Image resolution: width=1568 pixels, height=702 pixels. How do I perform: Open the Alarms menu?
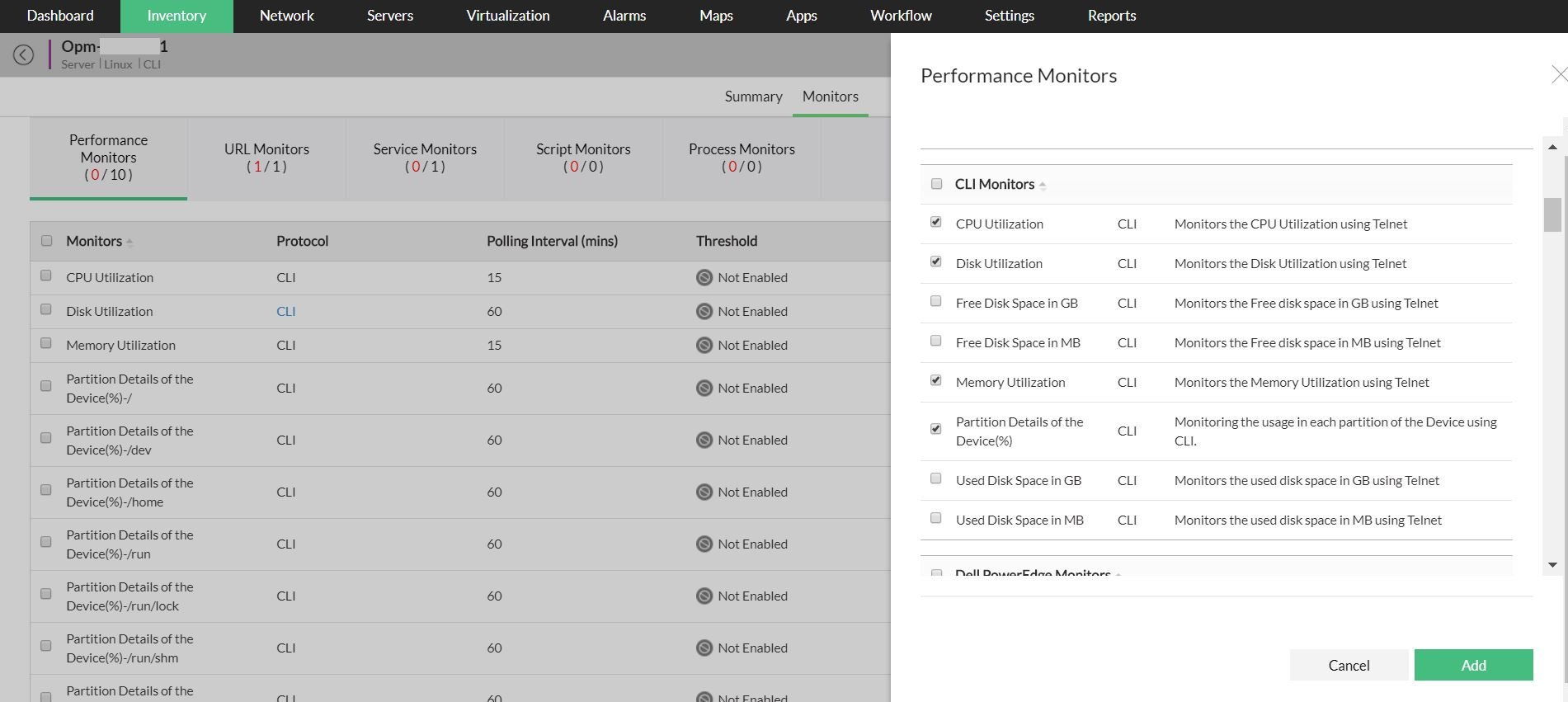point(624,16)
